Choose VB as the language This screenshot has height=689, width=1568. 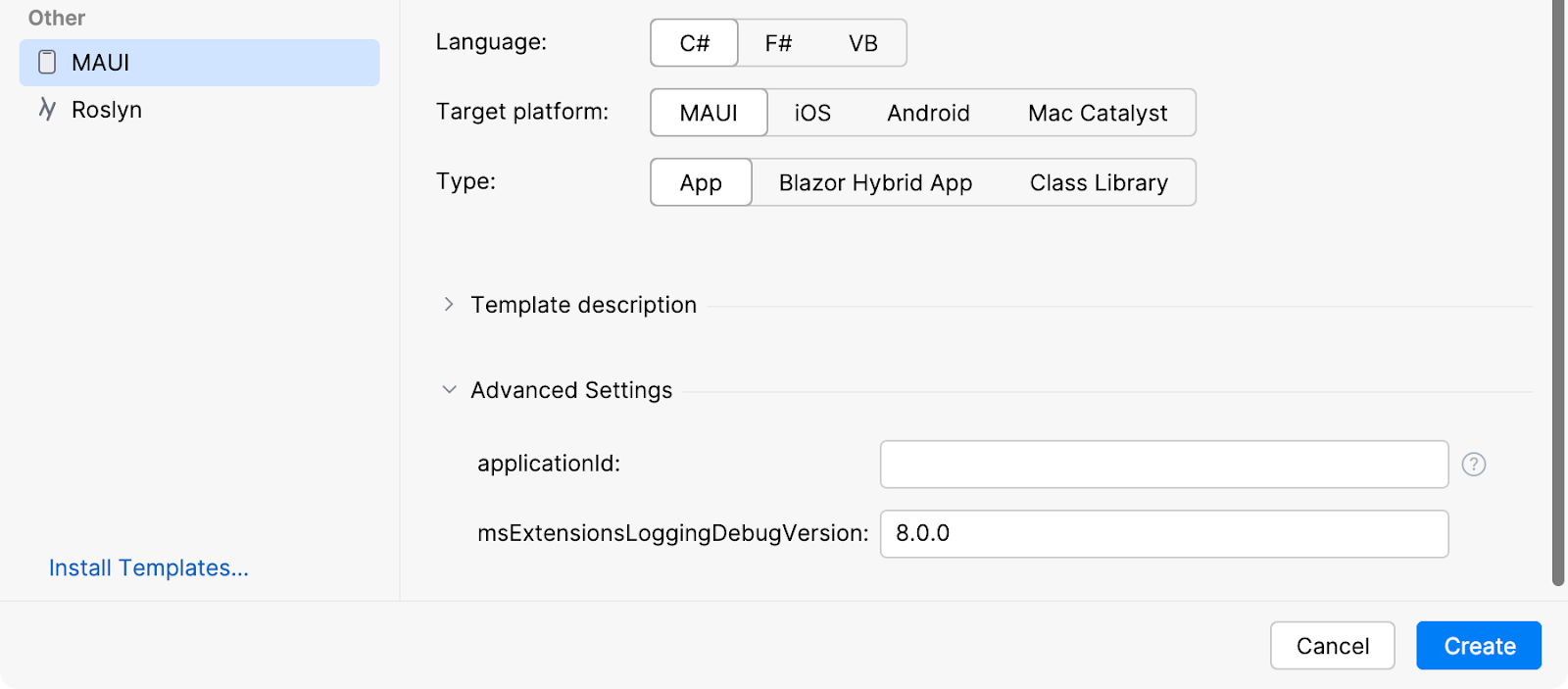862,43
